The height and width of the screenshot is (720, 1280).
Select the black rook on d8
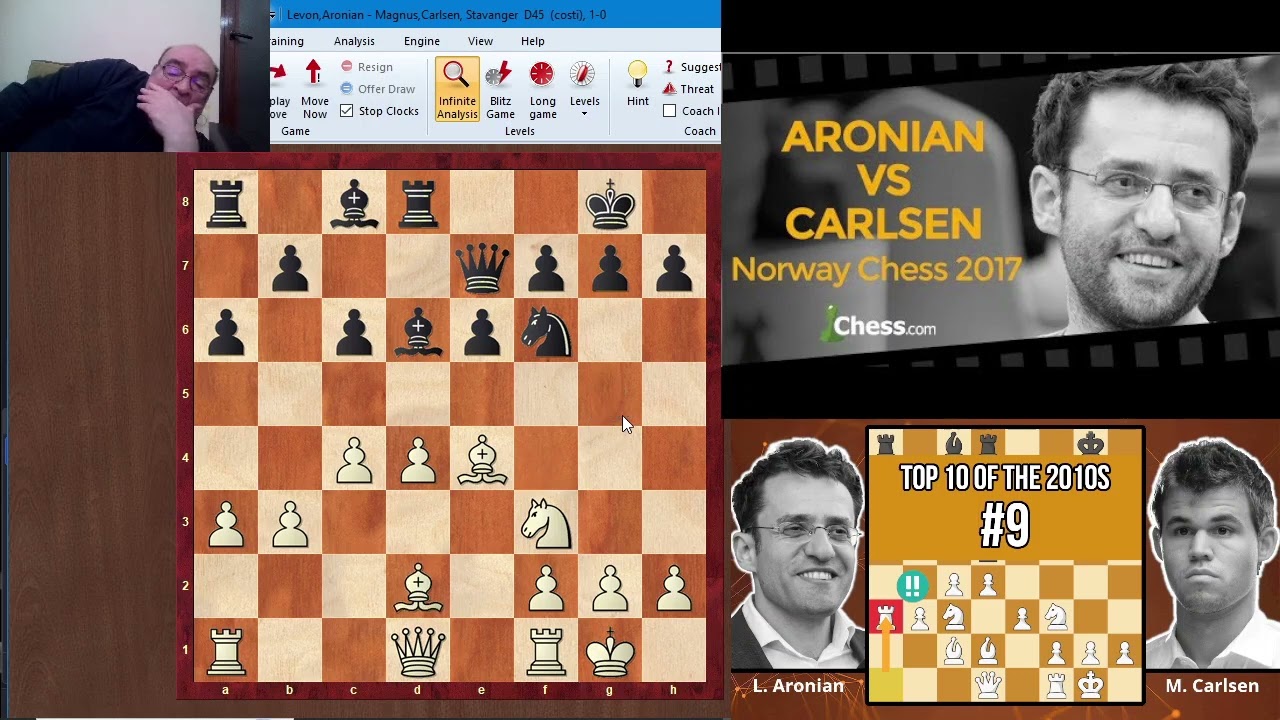coord(418,202)
